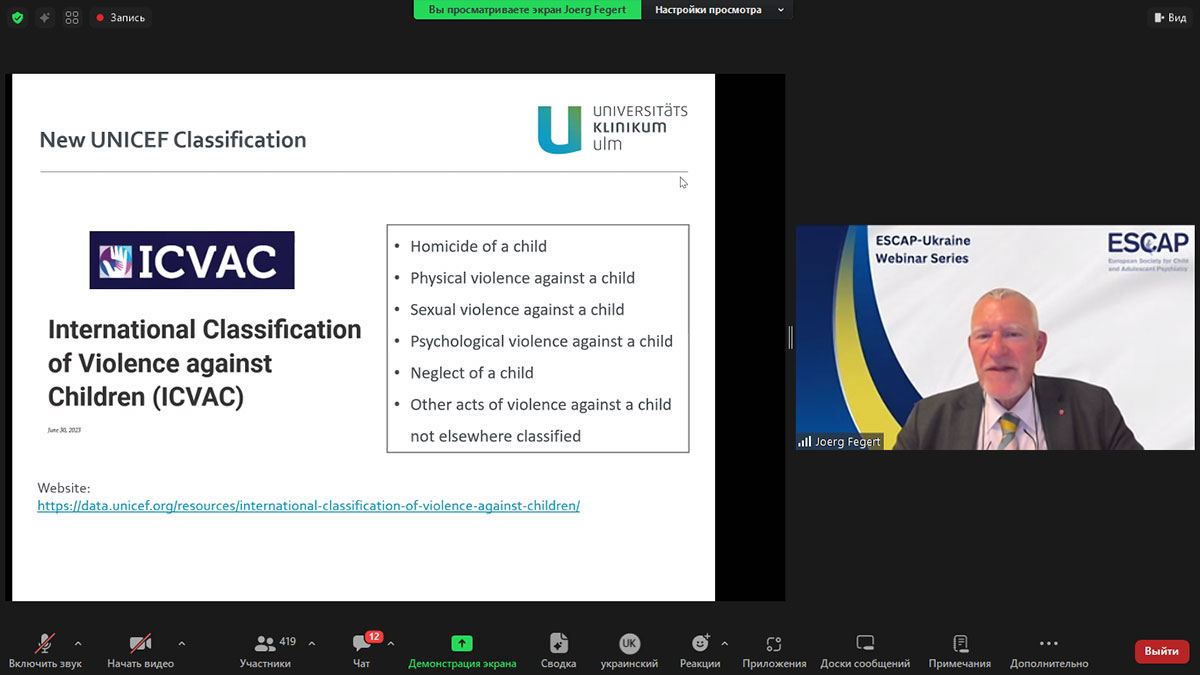1200x675 pixels.
Task: Expand reactions options arrow
Action: (x=724, y=643)
